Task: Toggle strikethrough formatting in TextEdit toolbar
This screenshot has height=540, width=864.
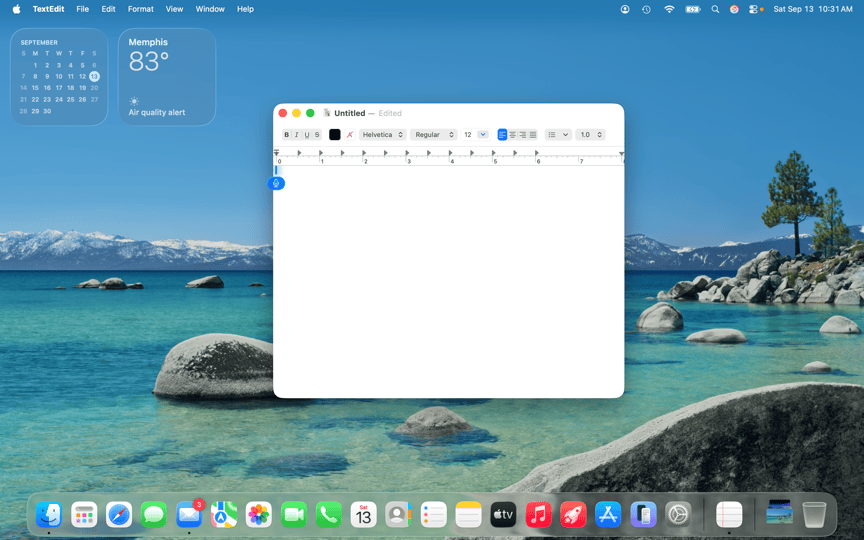Action: [x=317, y=134]
